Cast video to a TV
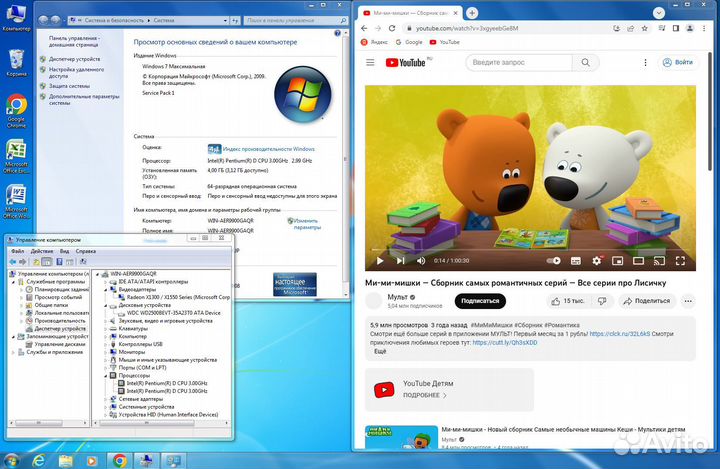Screen dimensions: 720x469 coord(659,261)
